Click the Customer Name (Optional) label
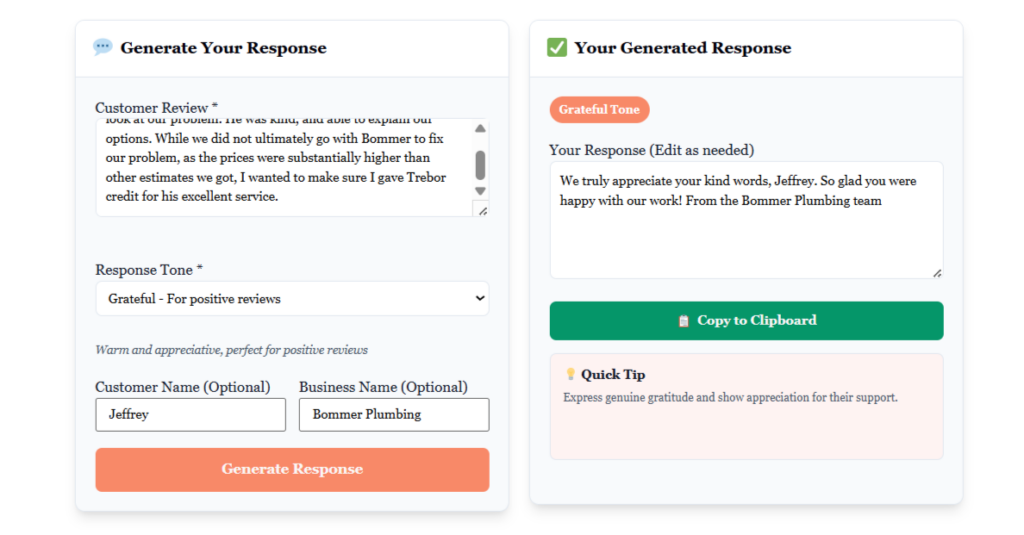This screenshot has width=1024, height=535. coord(182,387)
